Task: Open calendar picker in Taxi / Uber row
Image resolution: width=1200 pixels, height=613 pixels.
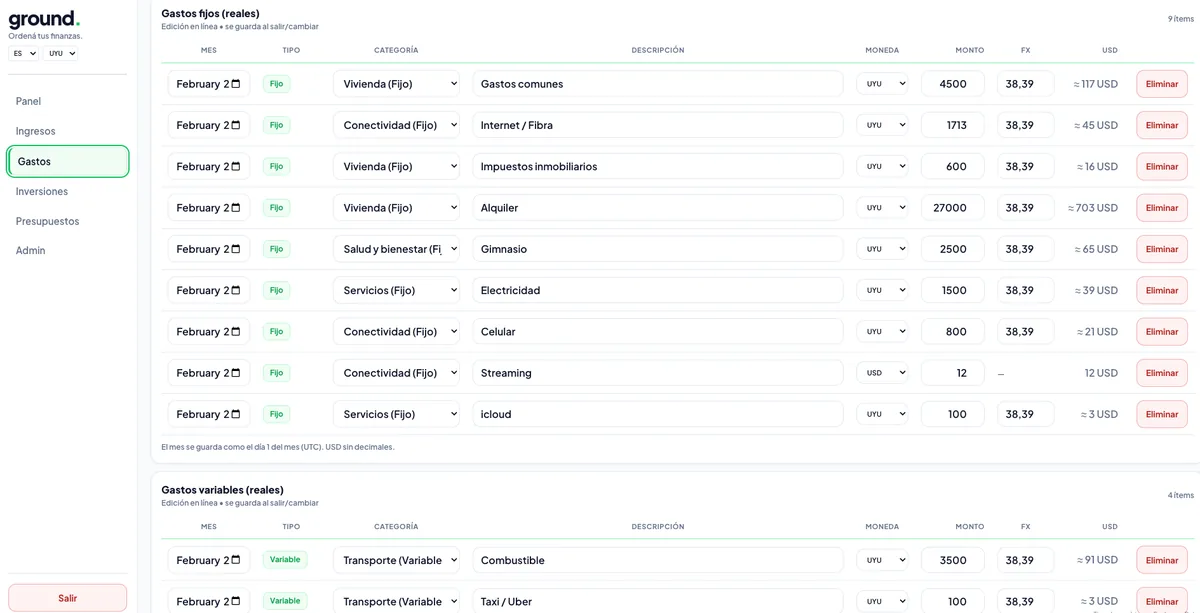Action: (236, 601)
